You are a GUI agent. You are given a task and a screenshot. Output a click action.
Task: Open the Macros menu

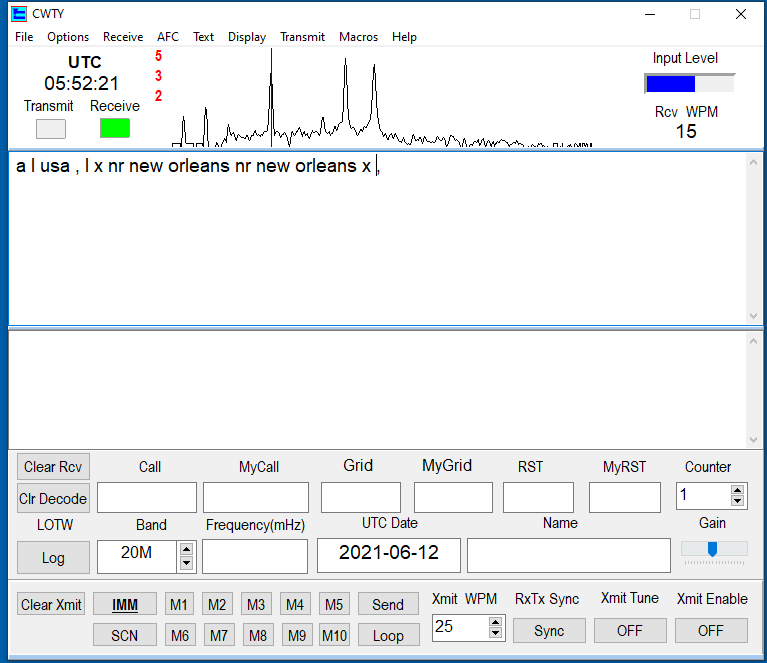(359, 37)
